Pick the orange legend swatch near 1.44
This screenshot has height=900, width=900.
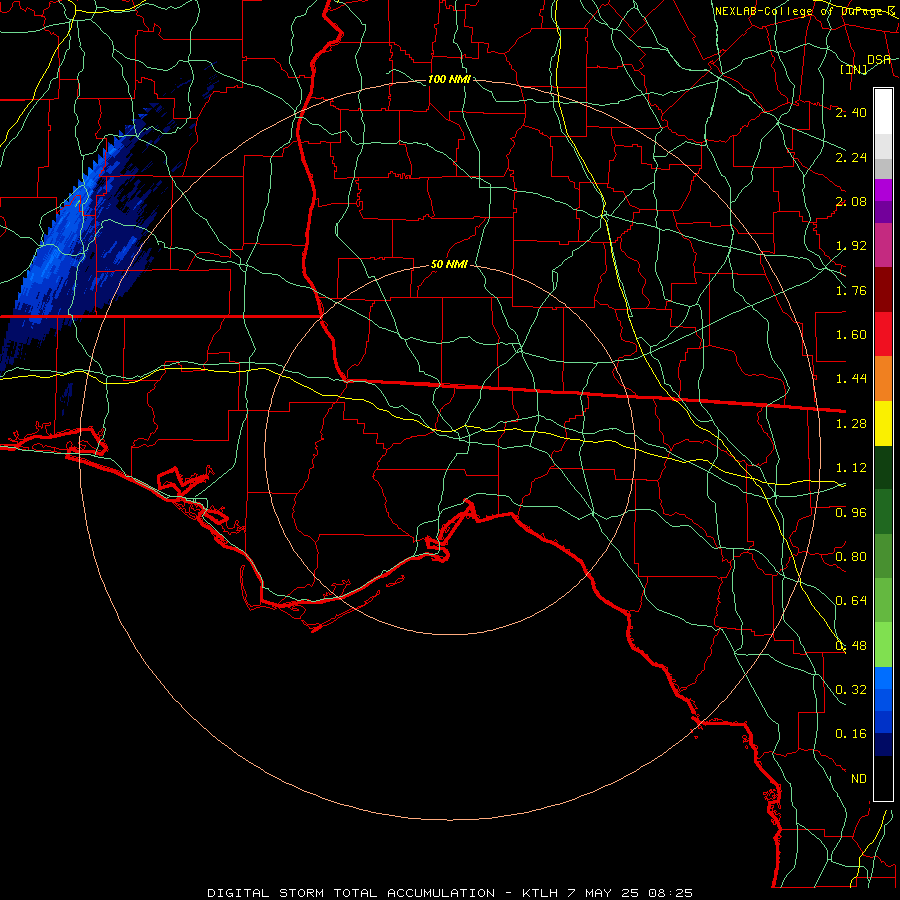pos(883,379)
